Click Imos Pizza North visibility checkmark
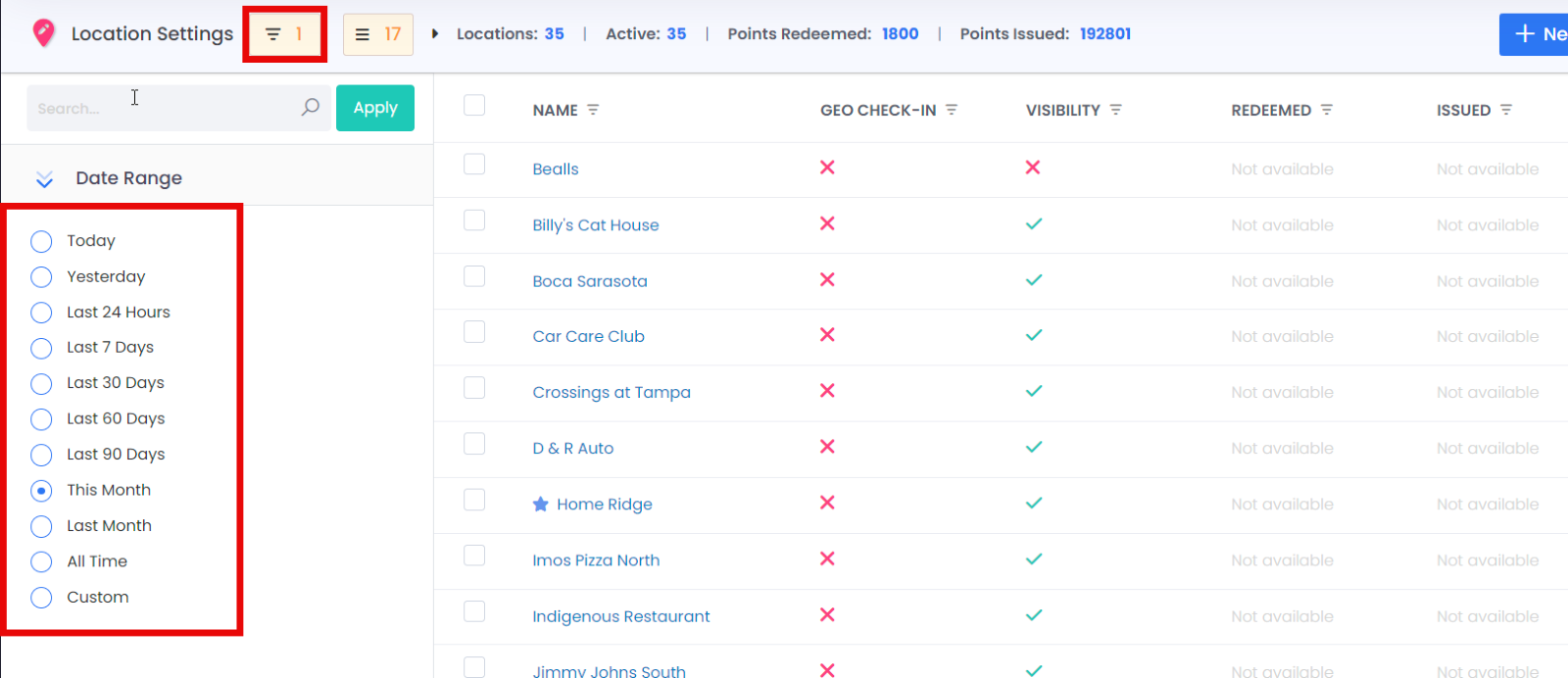This screenshot has height=678, width=1568. (x=1034, y=558)
